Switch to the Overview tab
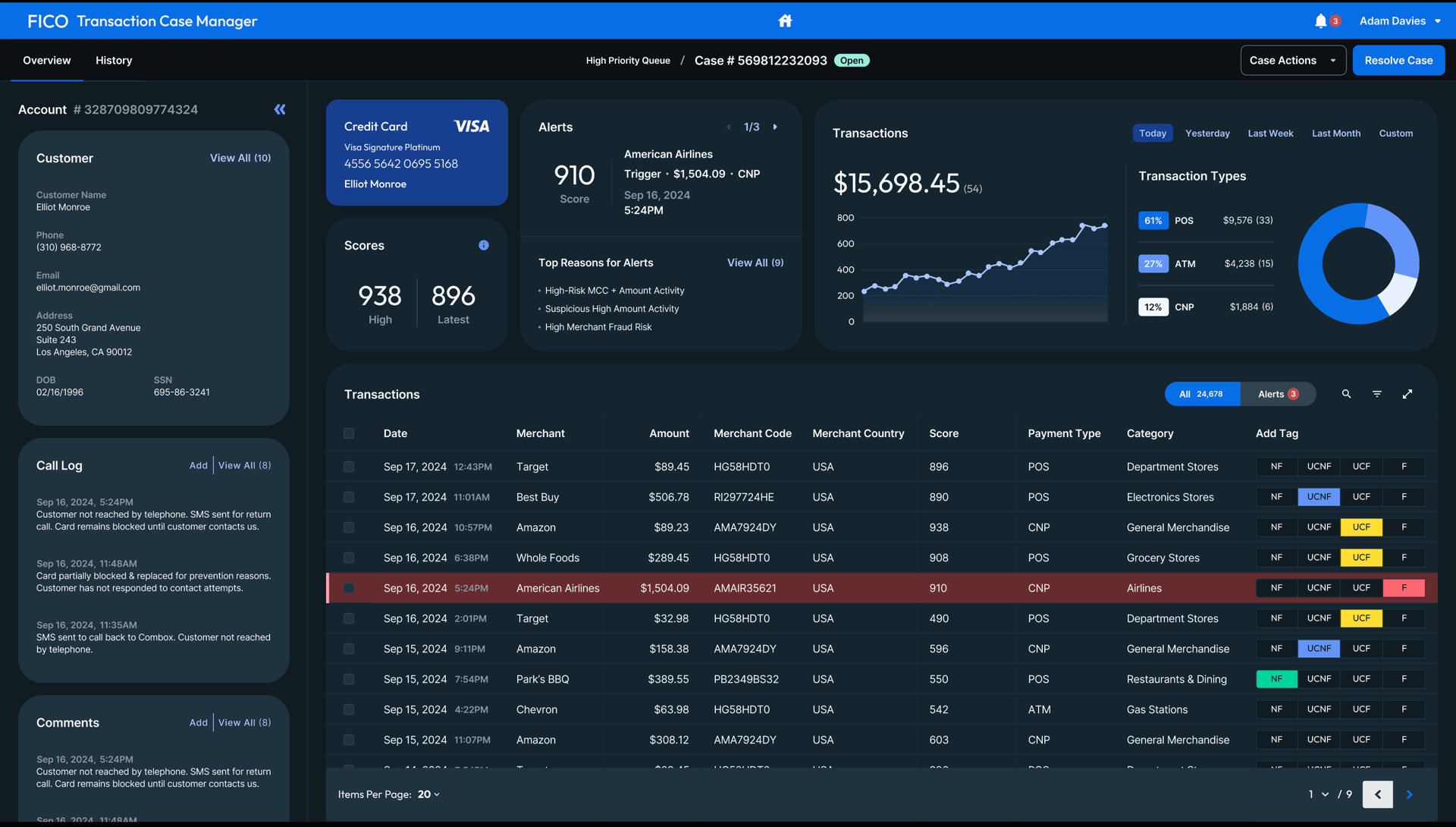The image size is (1456, 827). (x=47, y=60)
